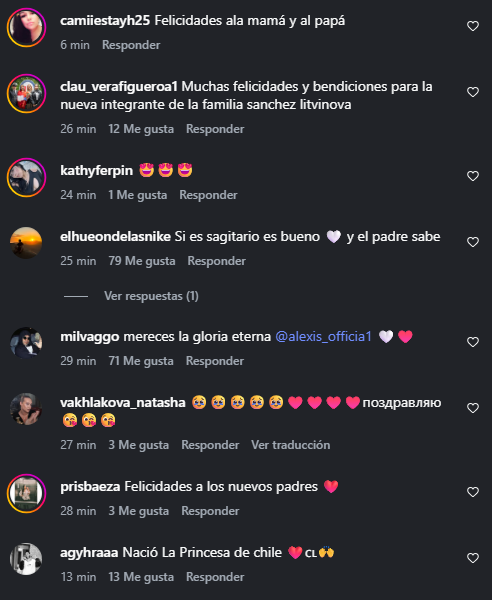492x600 pixels.
Task: Heart prisbaeza's nuevos padres comment
Action: [473, 492]
